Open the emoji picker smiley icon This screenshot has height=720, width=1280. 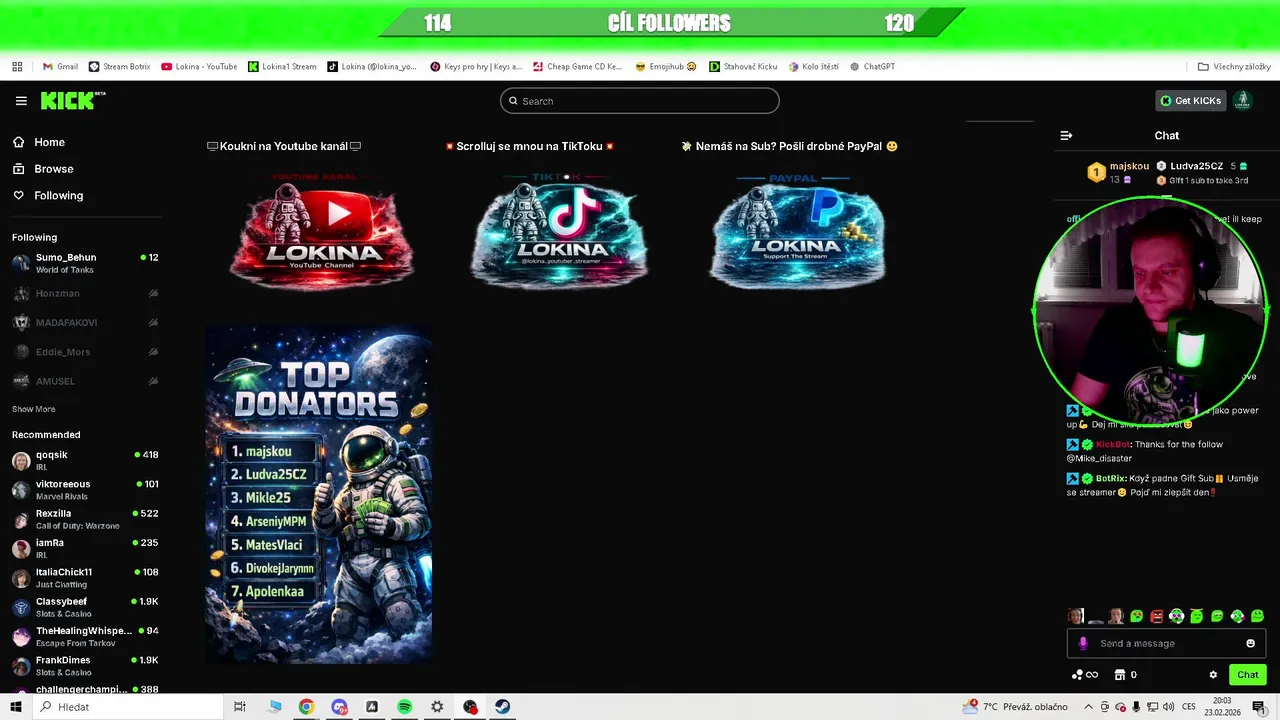point(1250,643)
